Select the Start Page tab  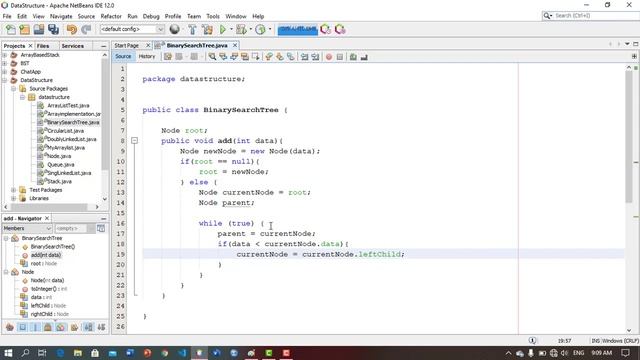127,45
